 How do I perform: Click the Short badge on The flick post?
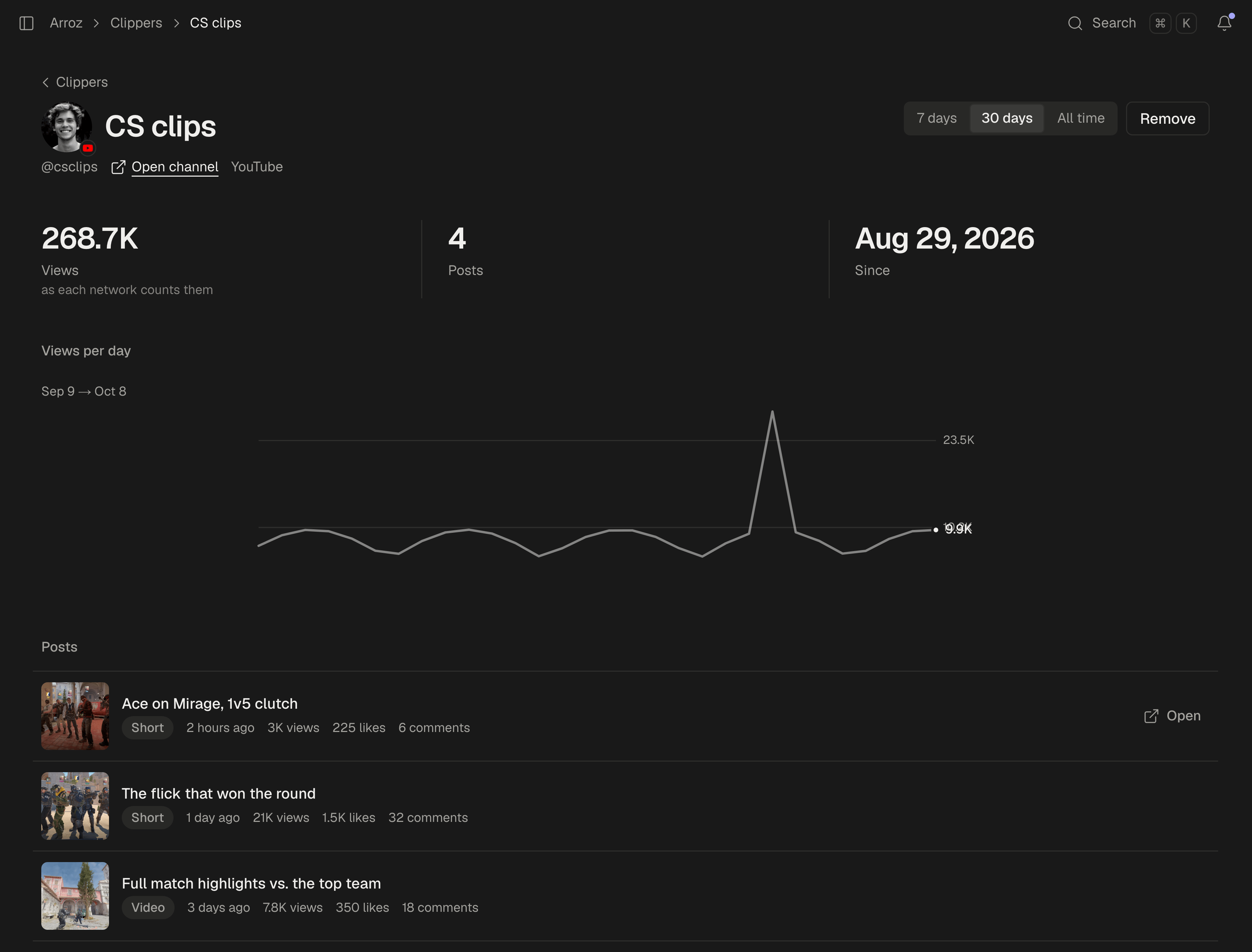[147, 818]
